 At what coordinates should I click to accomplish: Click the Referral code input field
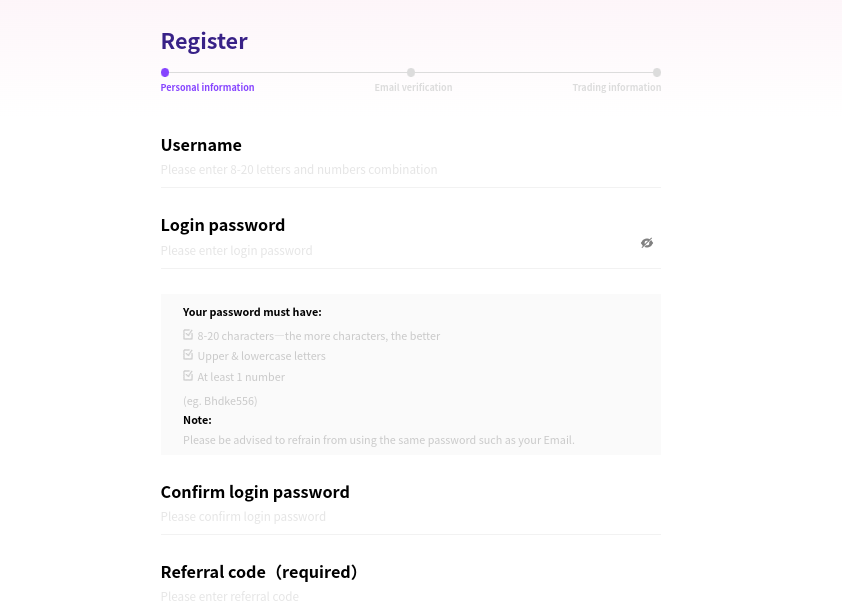click(x=411, y=597)
